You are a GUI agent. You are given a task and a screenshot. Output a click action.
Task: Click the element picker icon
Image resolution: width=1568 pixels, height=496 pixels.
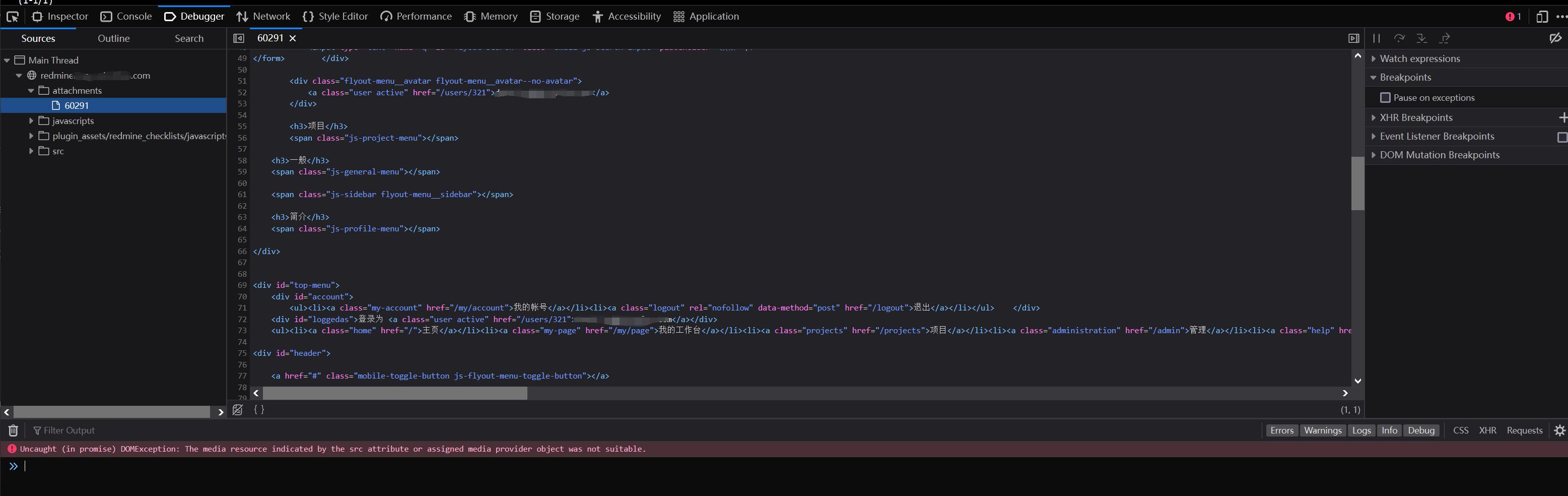click(x=13, y=17)
